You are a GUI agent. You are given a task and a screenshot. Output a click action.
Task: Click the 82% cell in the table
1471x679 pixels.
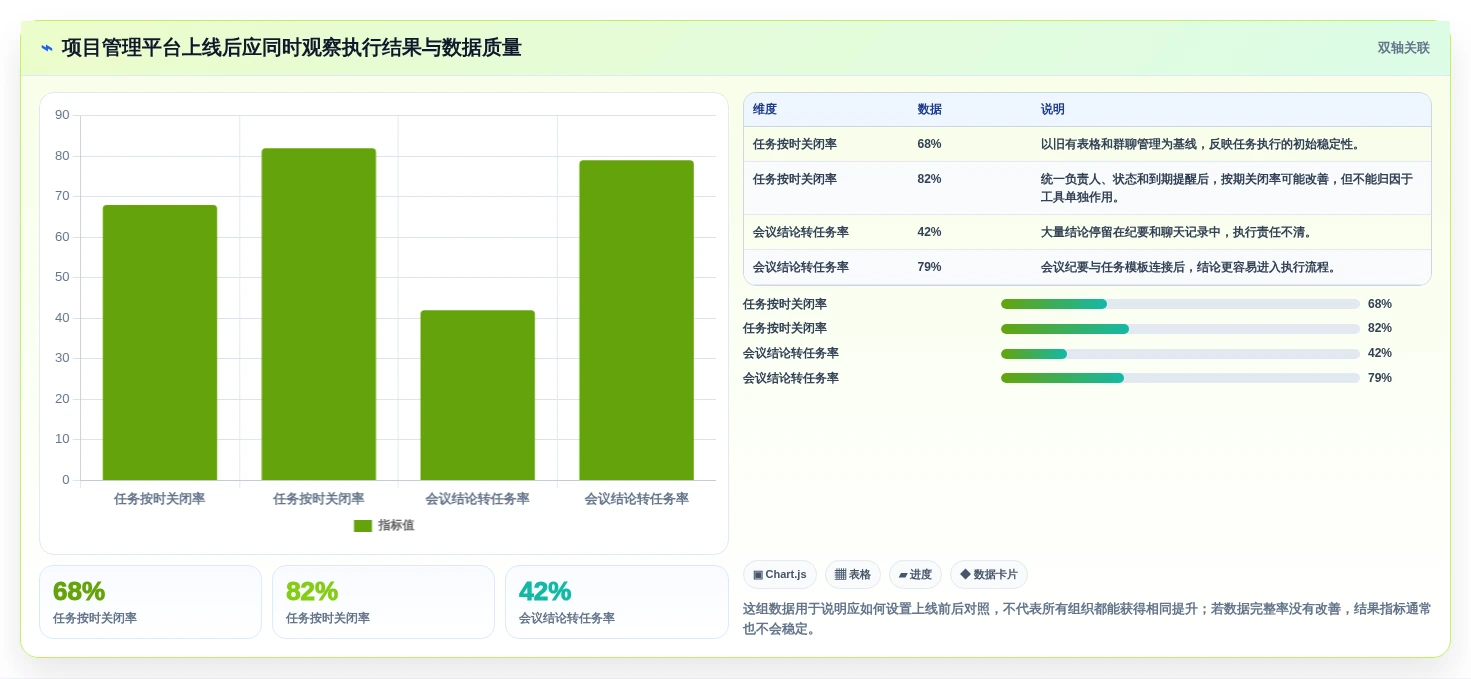coord(929,179)
